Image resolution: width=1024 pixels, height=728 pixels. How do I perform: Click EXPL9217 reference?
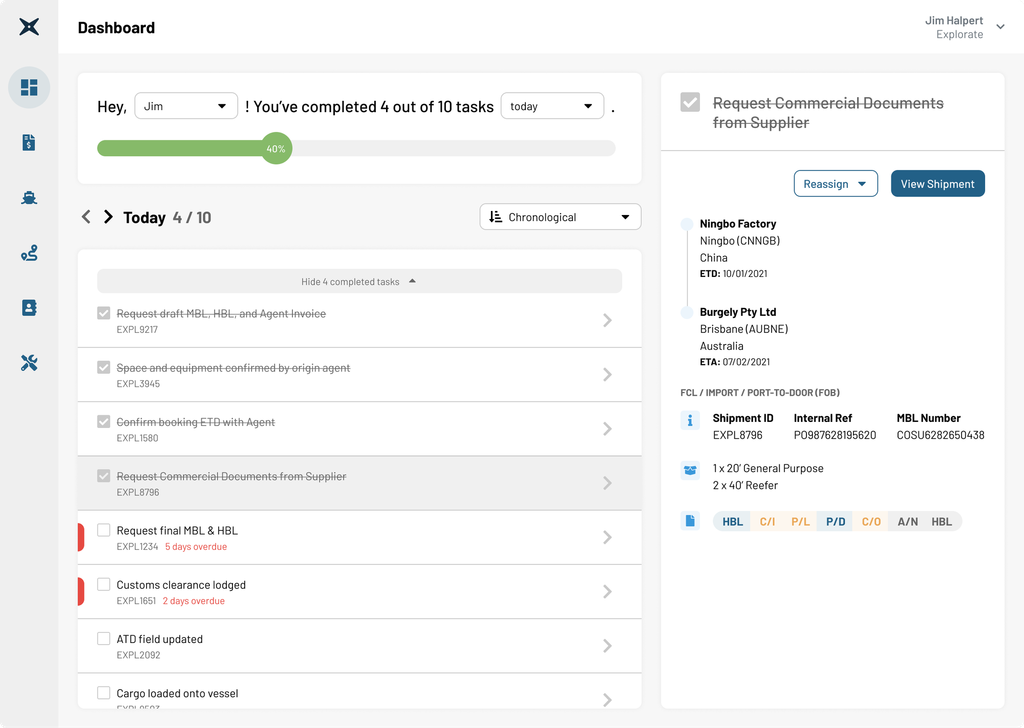point(137,329)
